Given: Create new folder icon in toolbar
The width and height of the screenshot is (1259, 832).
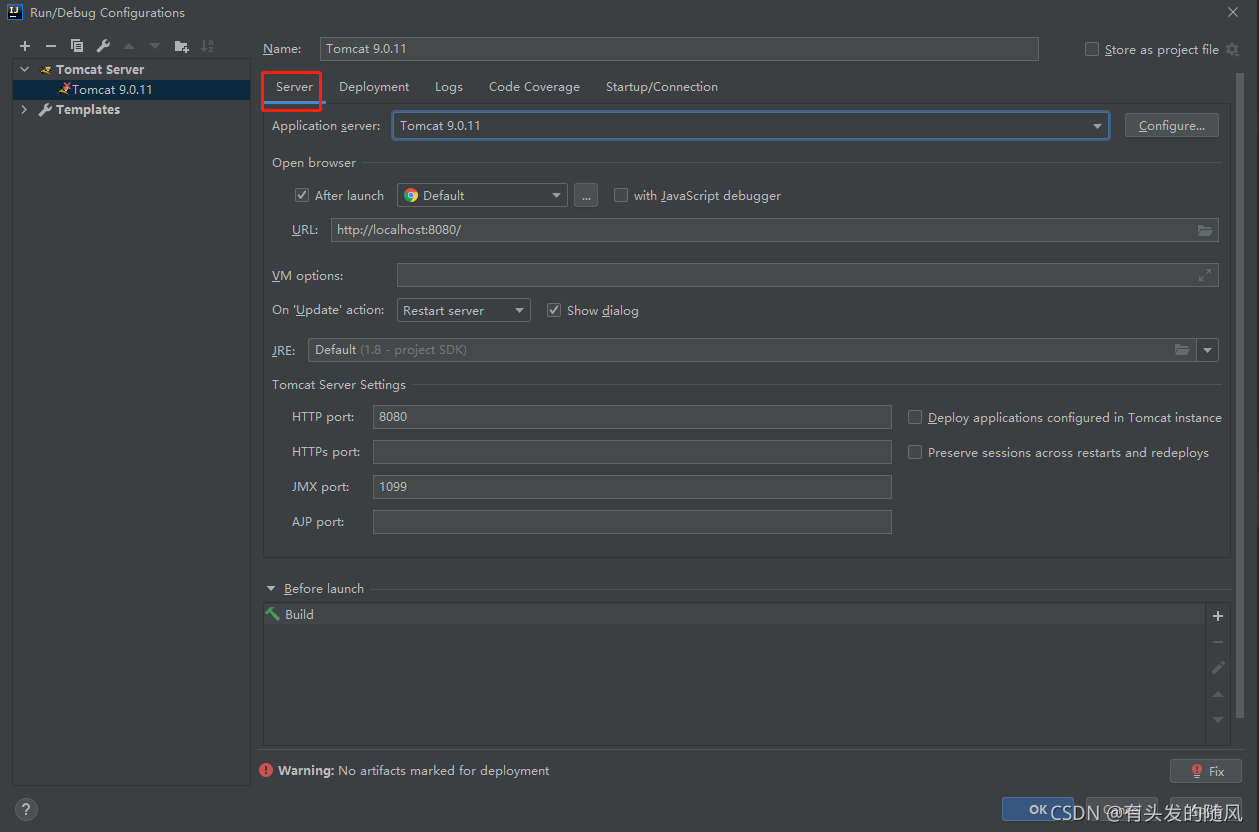Looking at the screenshot, I should pyautogui.click(x=181, y=46).
